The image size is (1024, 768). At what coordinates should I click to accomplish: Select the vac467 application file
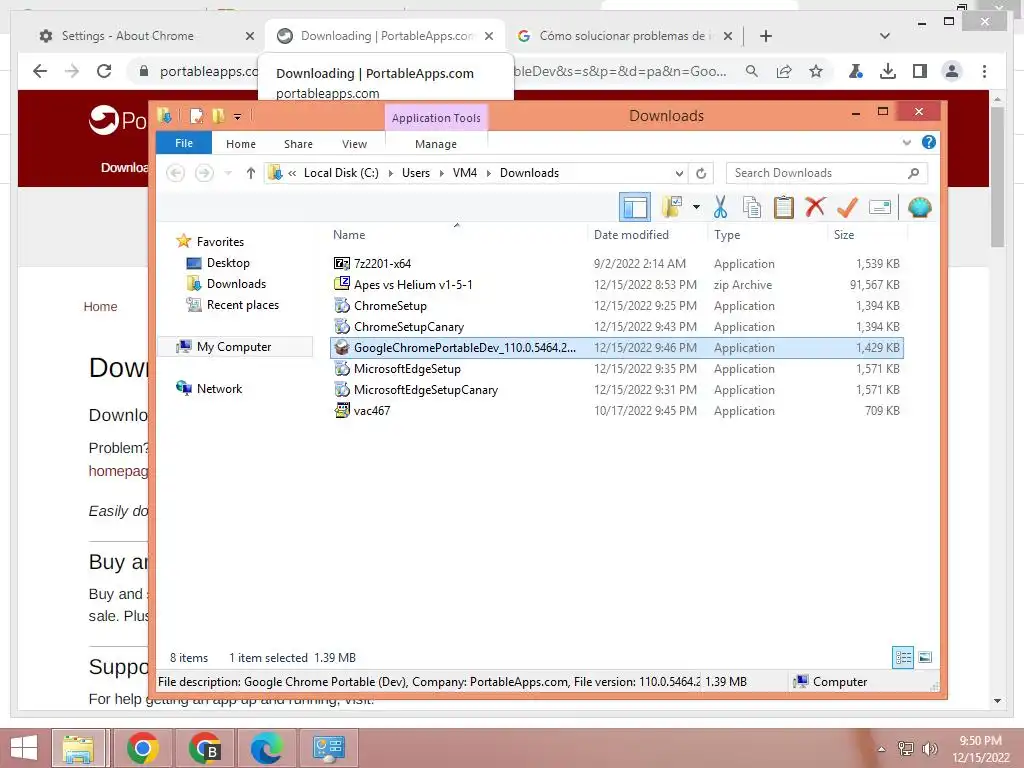tap(372, 411)
